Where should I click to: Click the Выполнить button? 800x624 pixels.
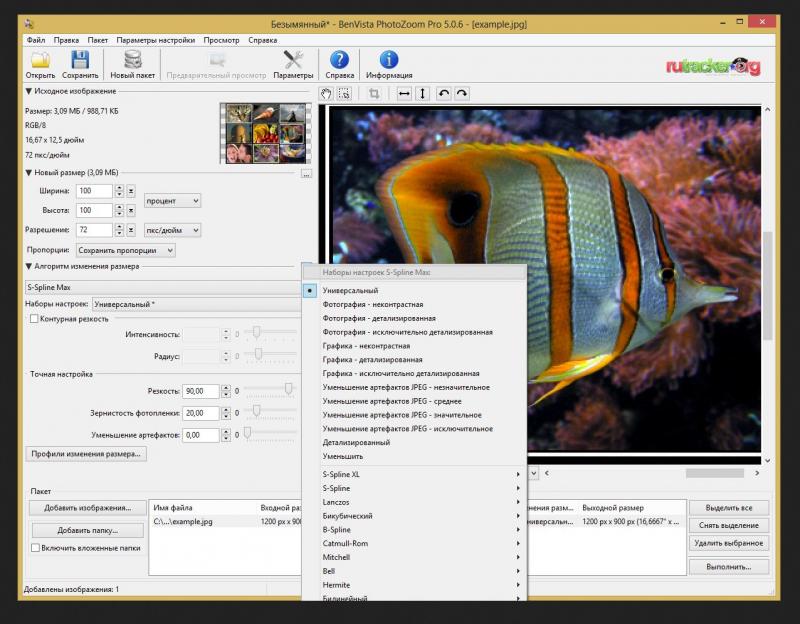[729, 567]
